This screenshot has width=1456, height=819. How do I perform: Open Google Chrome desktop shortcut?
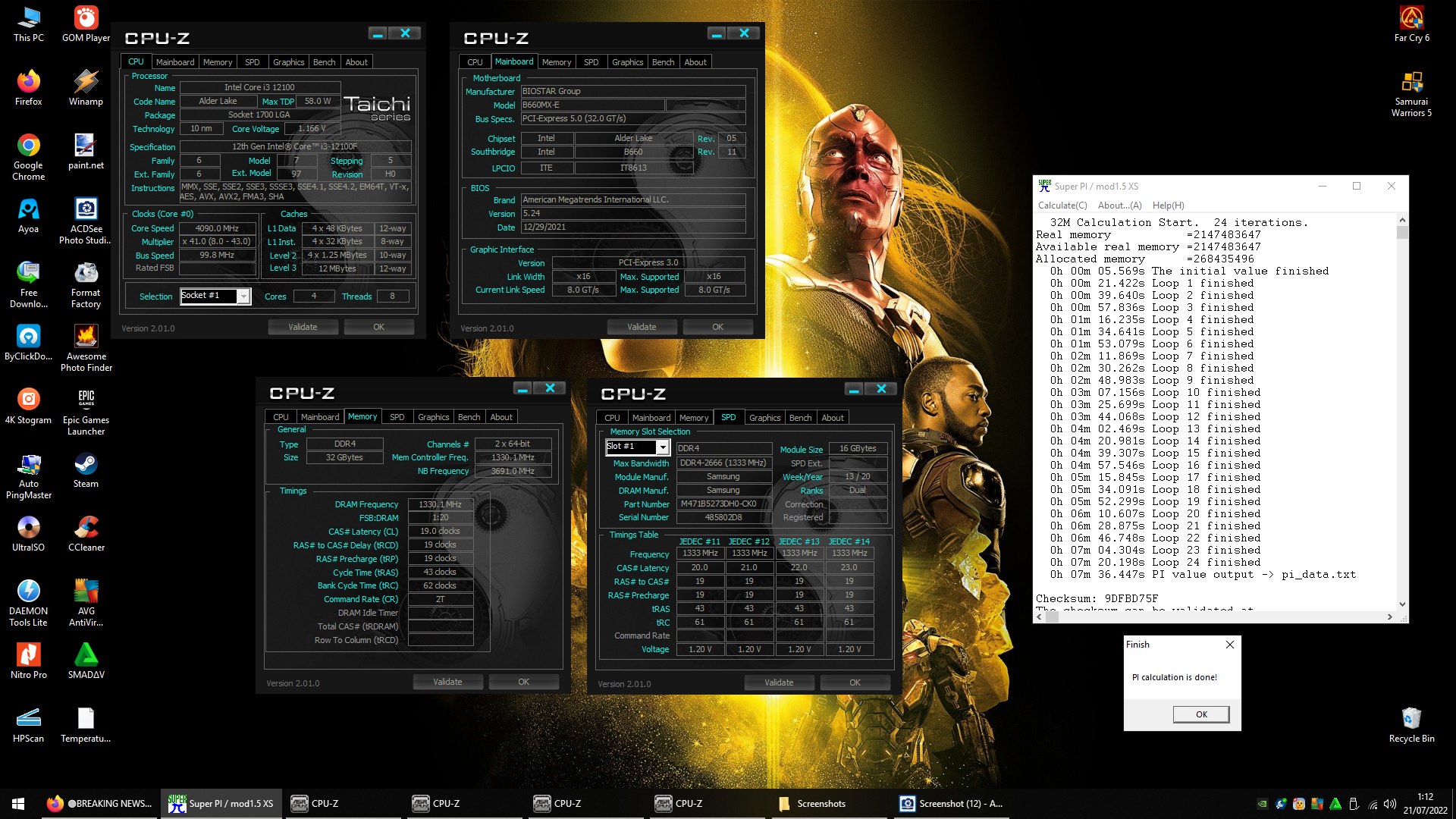[x=29, y=157]
